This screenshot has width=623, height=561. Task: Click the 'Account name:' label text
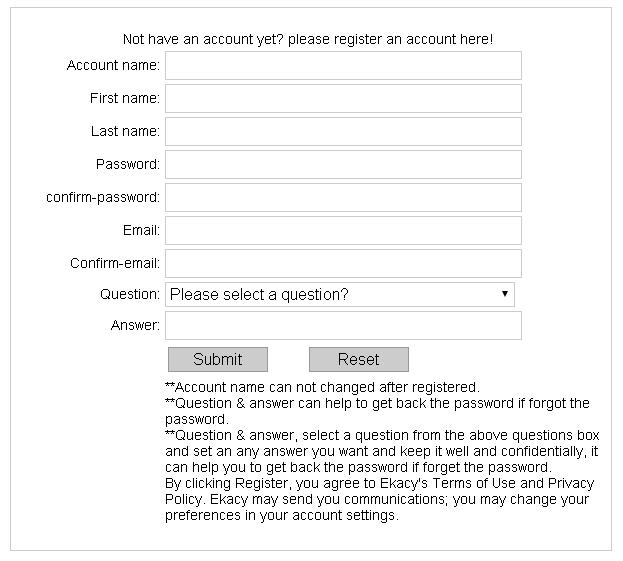click(113, 66)
